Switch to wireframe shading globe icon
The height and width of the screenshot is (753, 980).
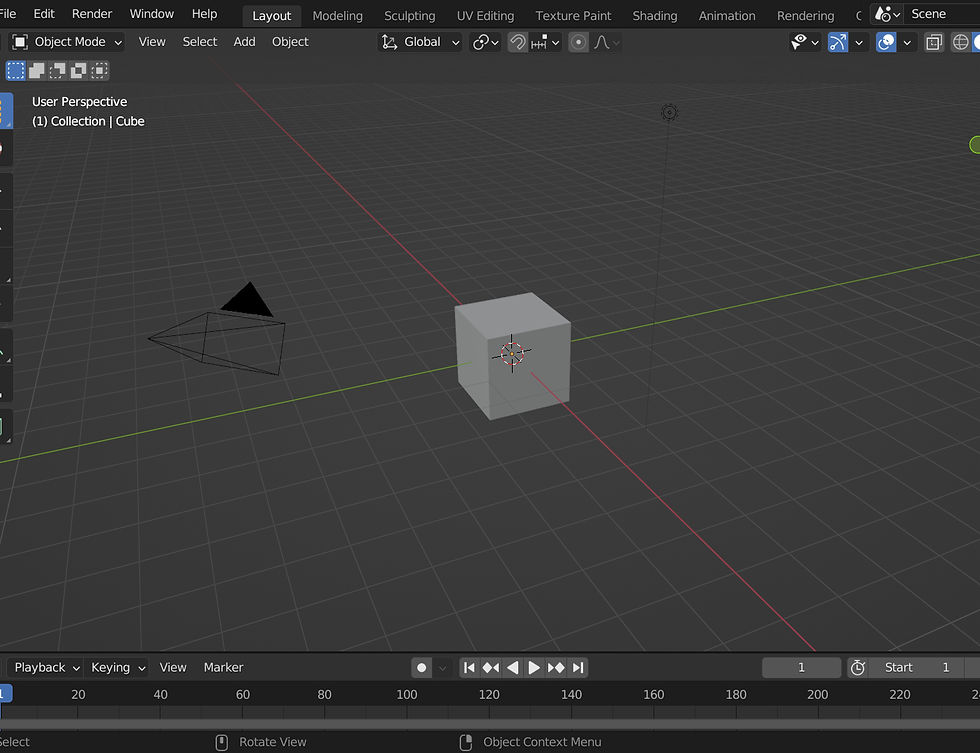click(960, 42)
